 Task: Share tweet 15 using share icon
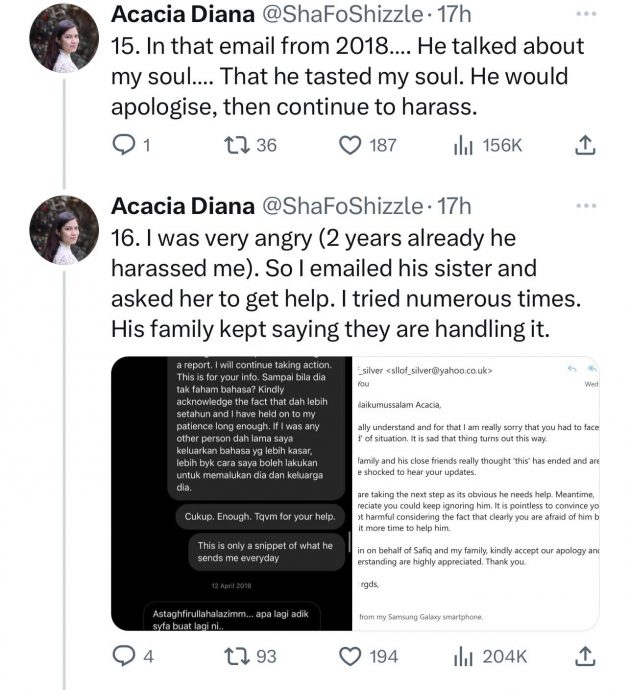pyautogui.click(x=585, y=146)
